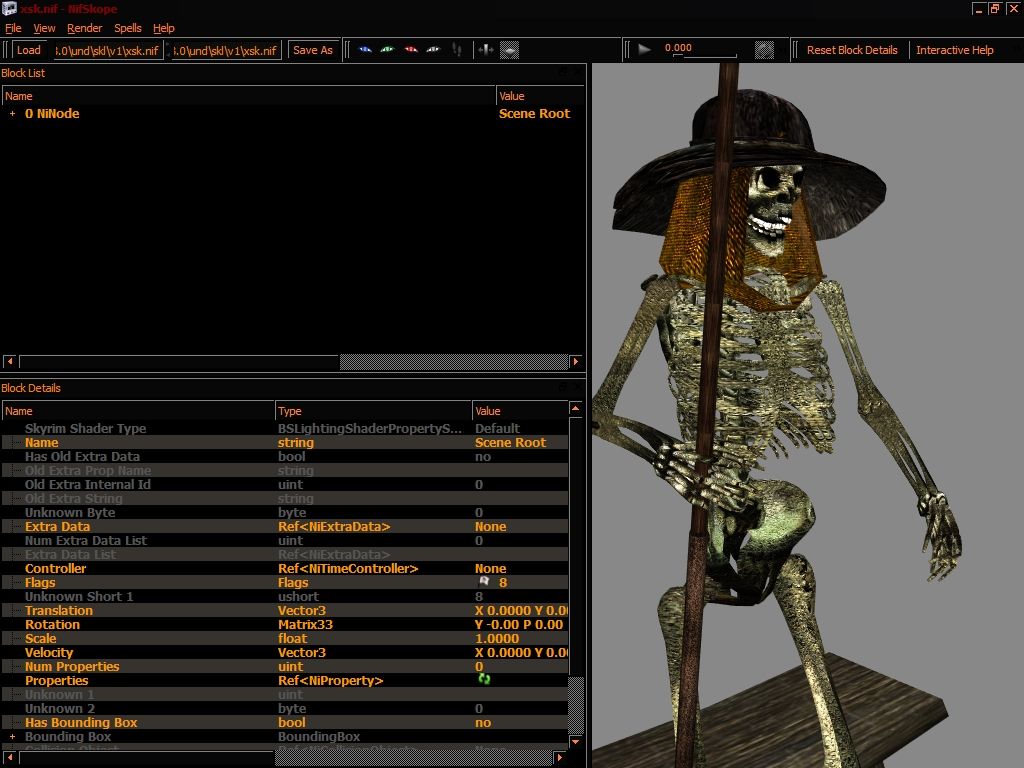This screenshot has width=1024, height=768.
Task: Click Block List Value column header
Action: pos(540,96)
